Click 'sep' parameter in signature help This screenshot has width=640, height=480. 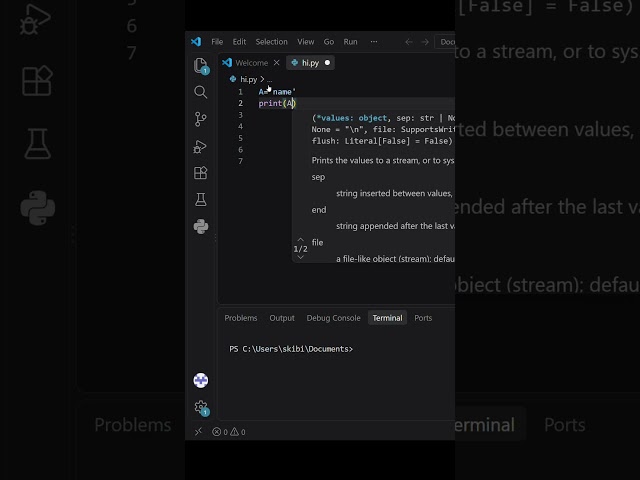(318, 177)
